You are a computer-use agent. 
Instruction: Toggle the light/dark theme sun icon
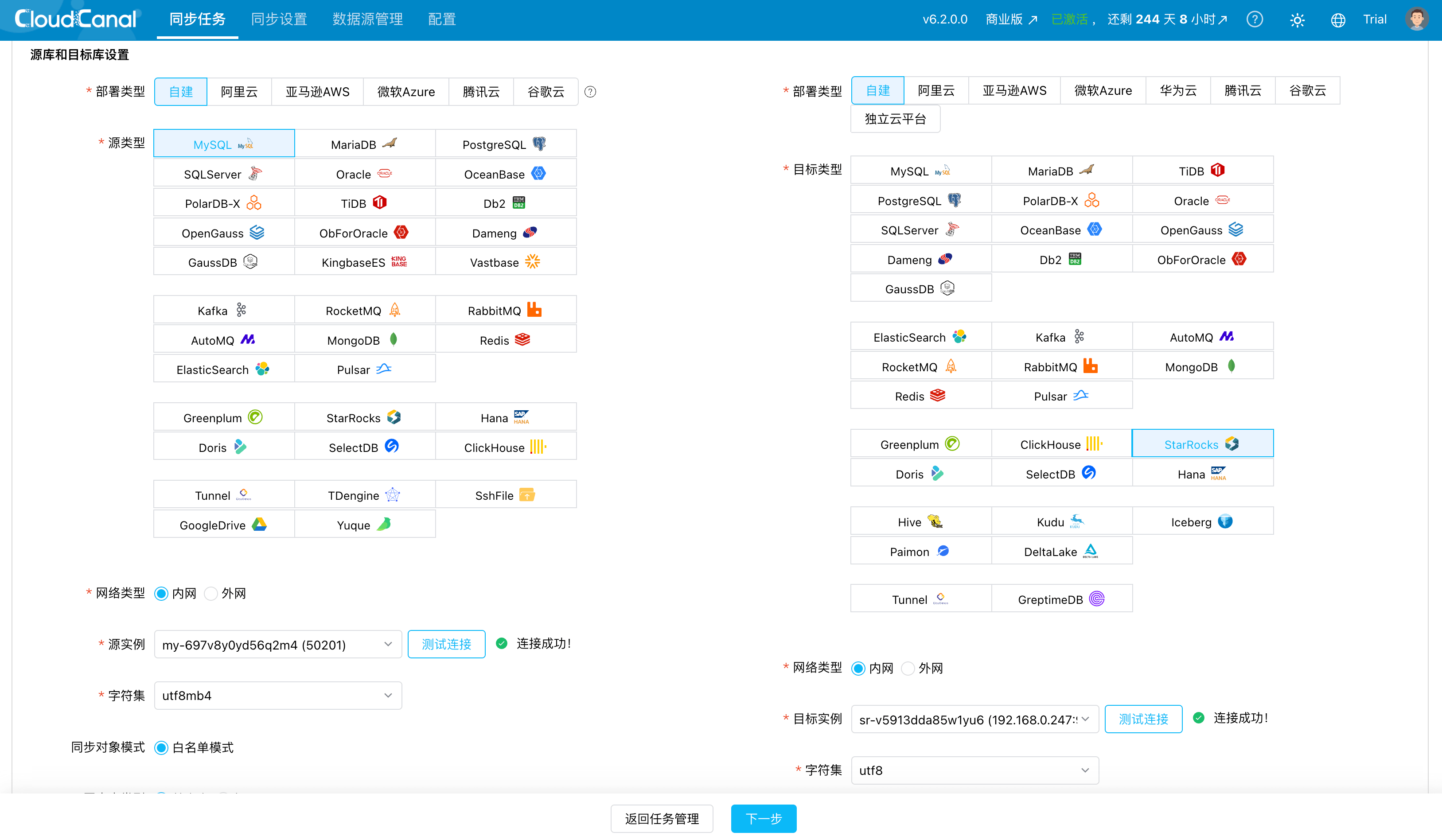[x=1297, y=20]
